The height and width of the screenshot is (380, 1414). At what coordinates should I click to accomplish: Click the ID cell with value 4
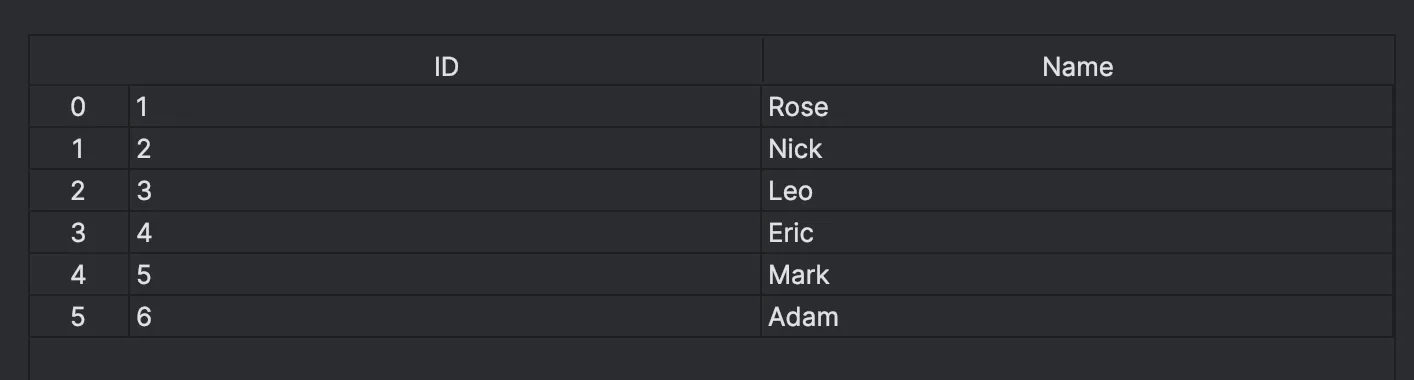pos(446,232)
